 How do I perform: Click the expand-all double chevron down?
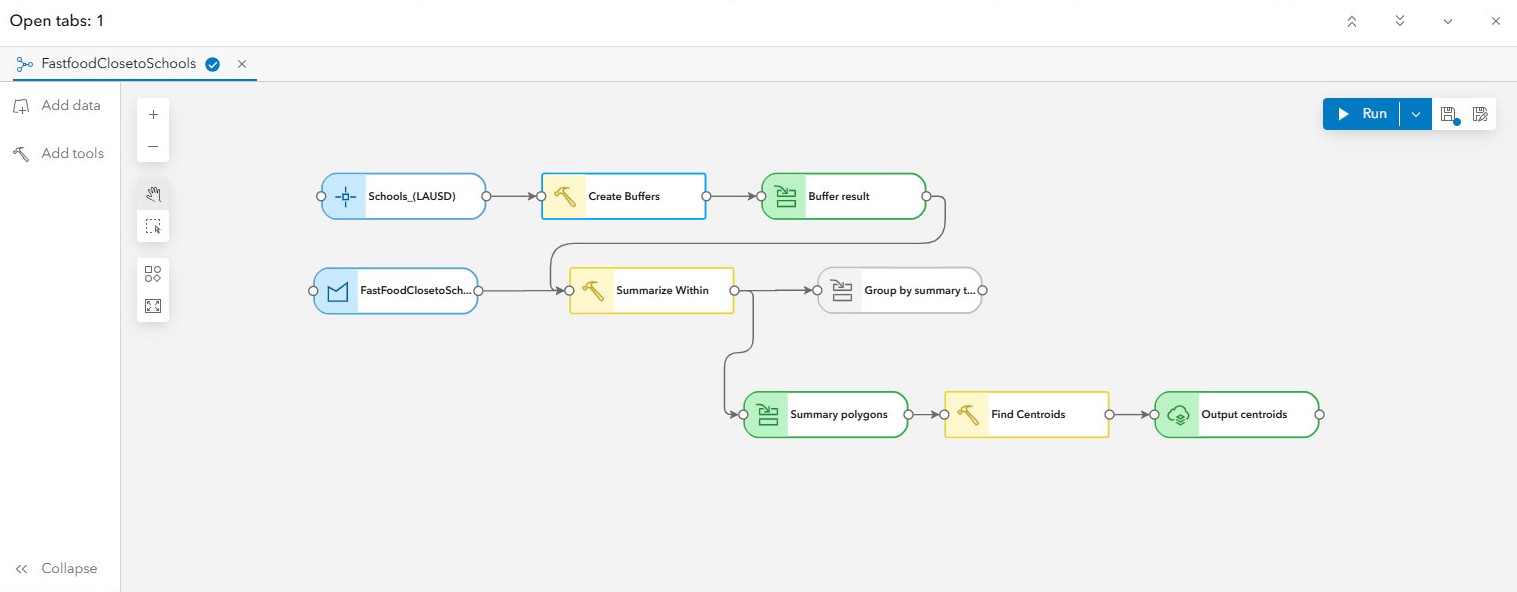(1400, 20)
